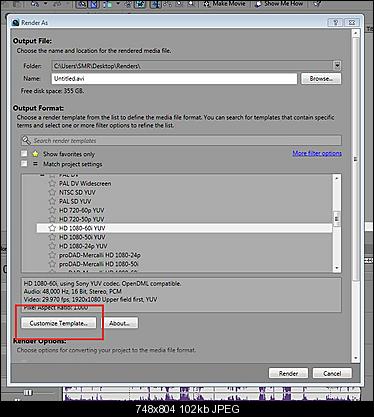Open More filter options link
Viewport: 374px width, 417px height.
[x=317, y=153]
